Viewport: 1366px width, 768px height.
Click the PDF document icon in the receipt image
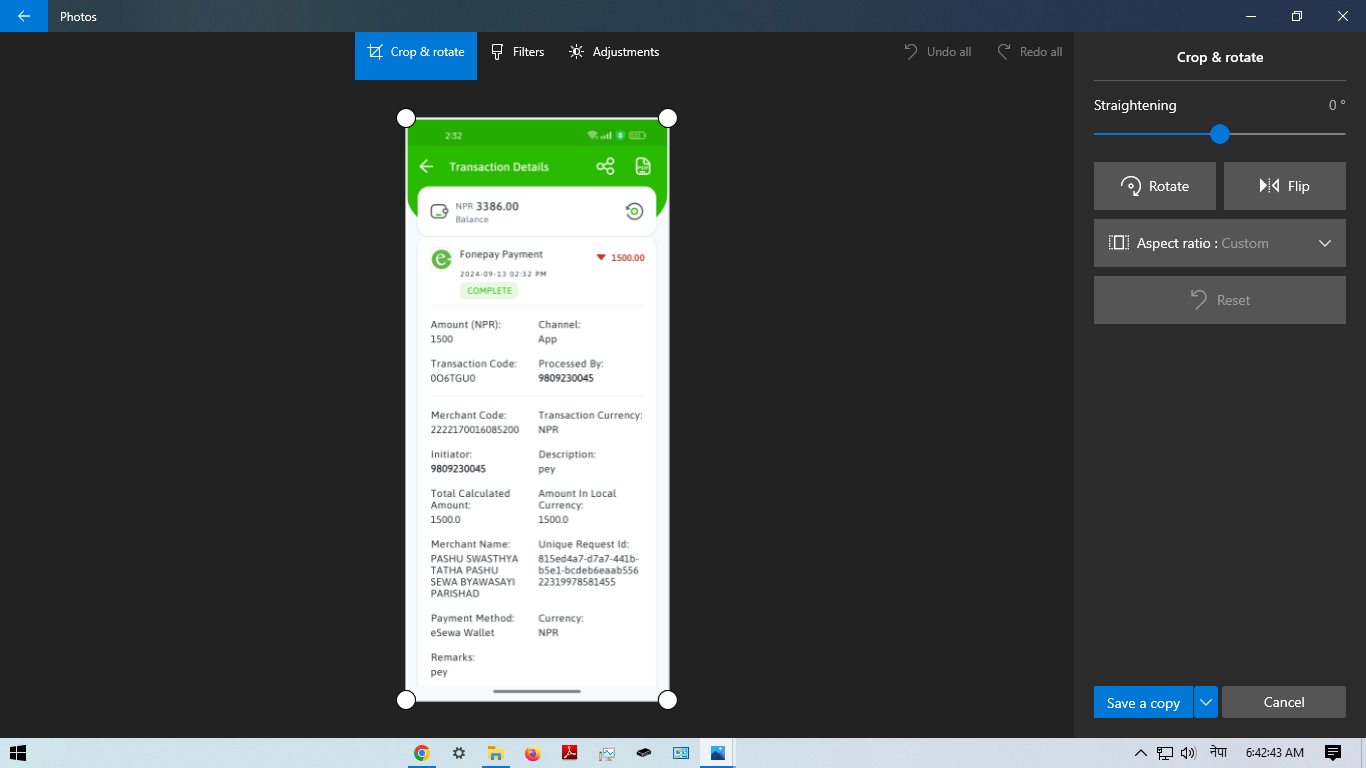click(x=643, y=167)
